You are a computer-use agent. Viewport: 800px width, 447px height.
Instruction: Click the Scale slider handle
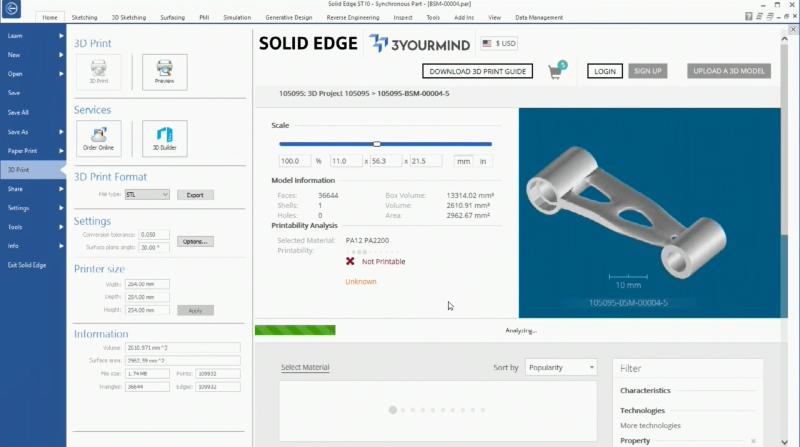(377, 144)
